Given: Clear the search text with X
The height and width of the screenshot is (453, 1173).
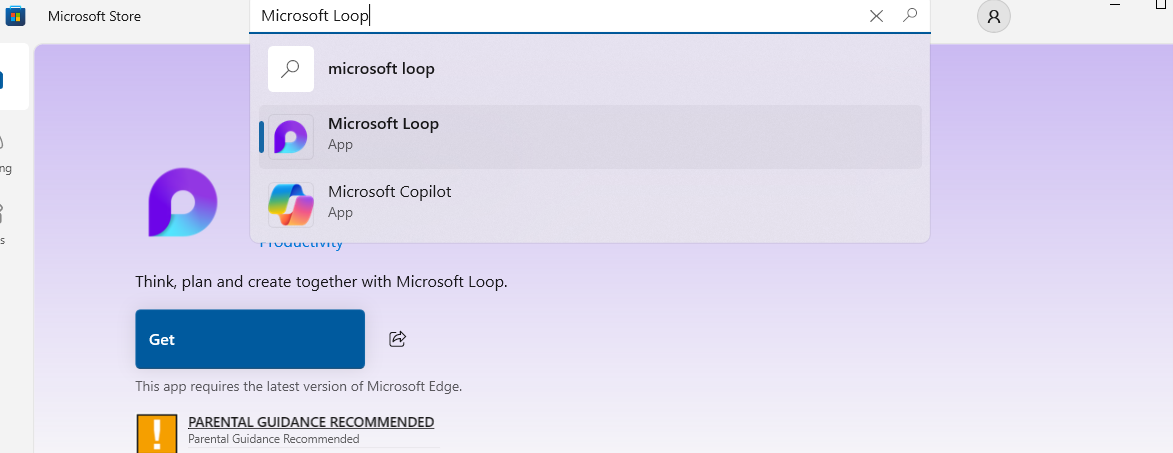Looking at the screenshot, I should 876,16.
